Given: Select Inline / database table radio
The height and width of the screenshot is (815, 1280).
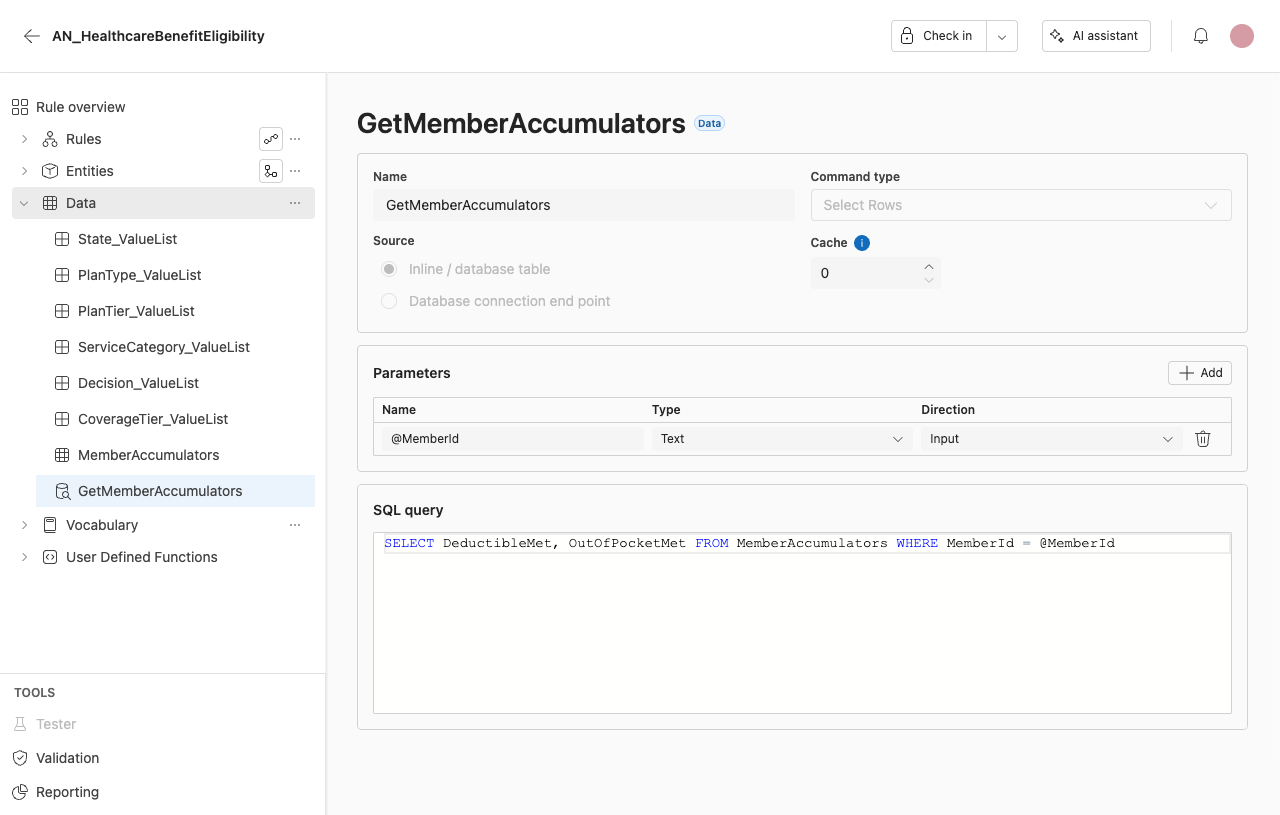Looking at the screenshot, I should click(389, 269).
